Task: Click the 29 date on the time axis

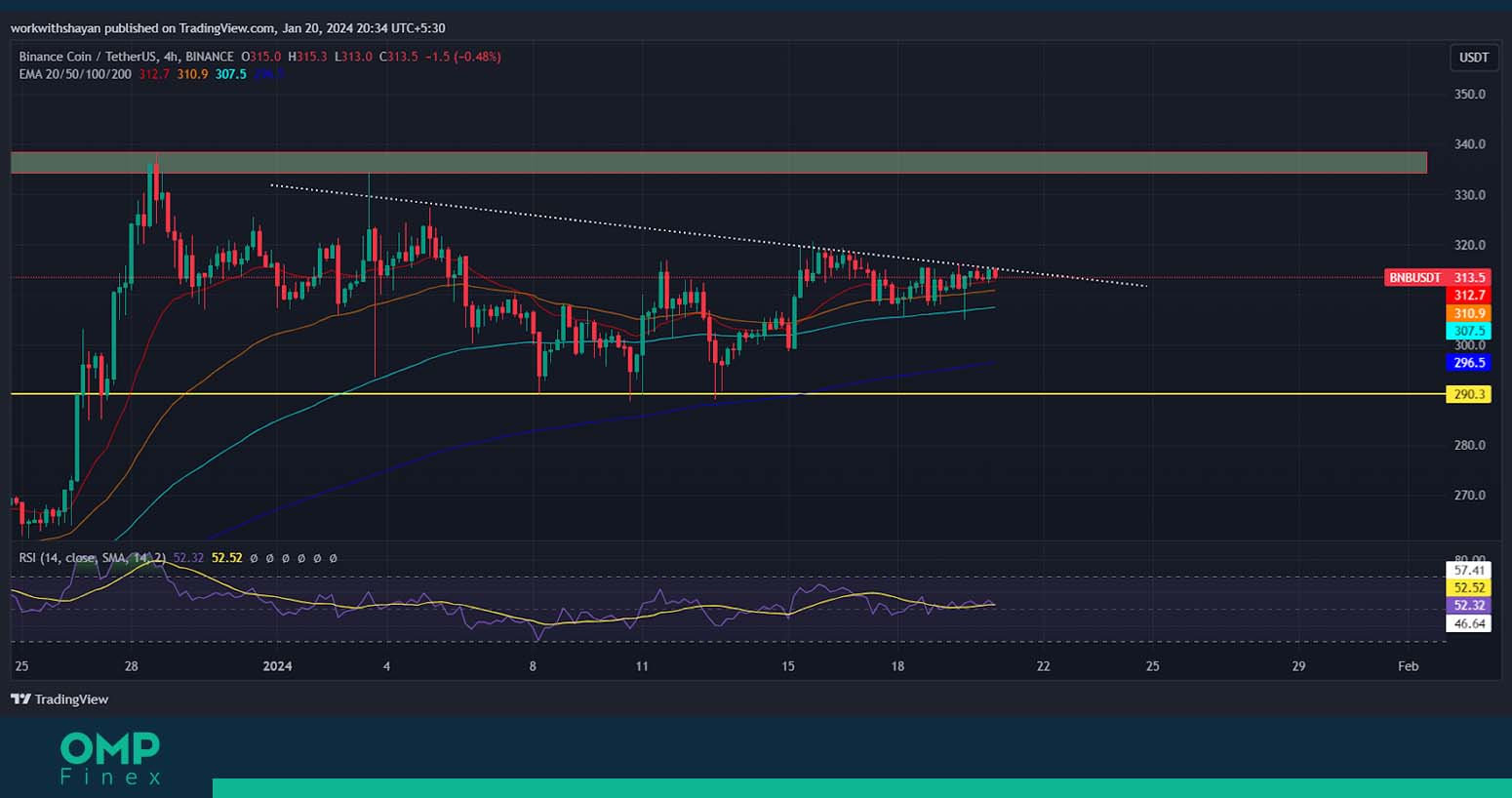Action: tap(1298, 666)
